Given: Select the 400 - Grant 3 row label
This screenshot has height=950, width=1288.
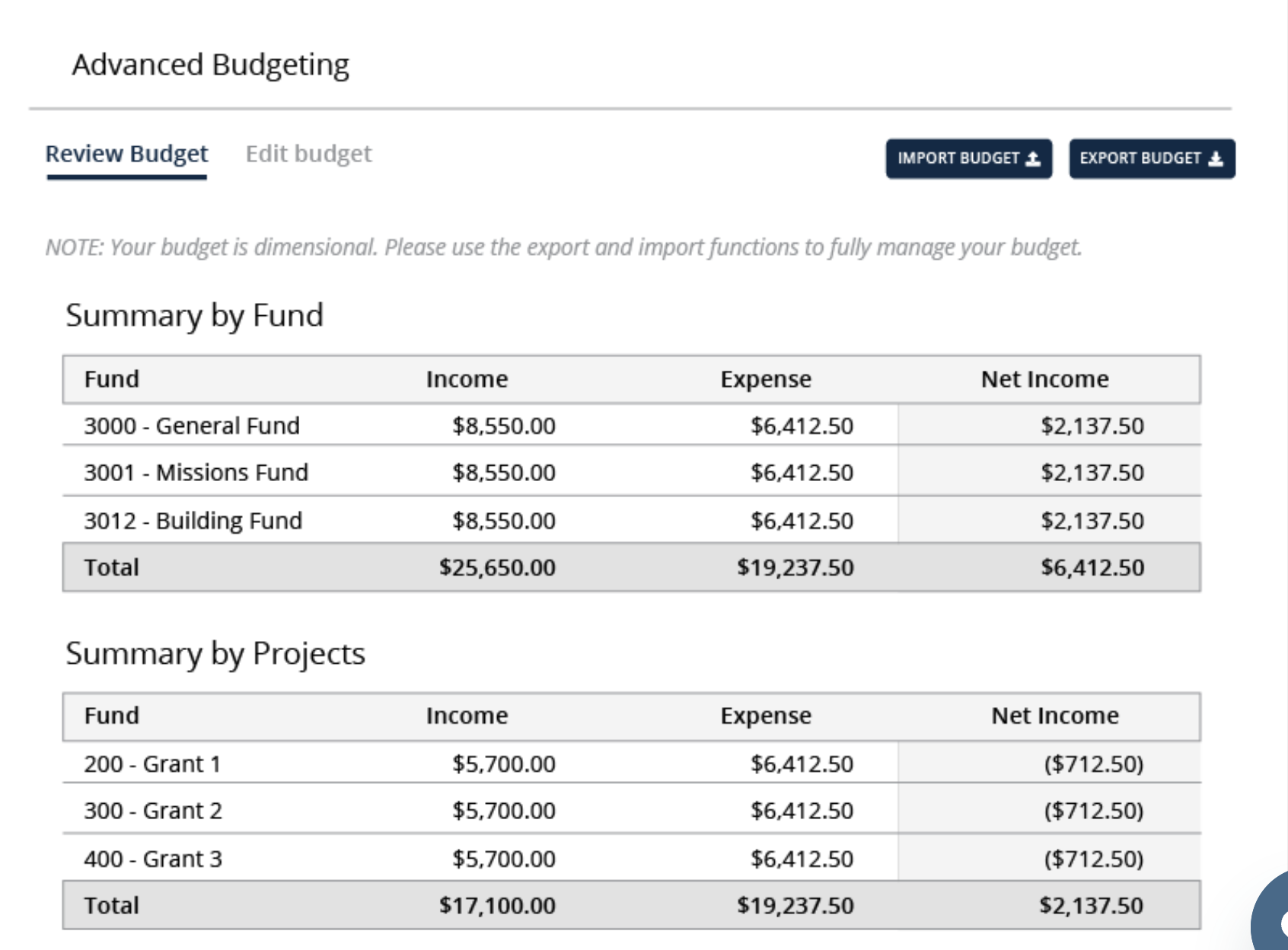Looking at the screenshot, I should [x=153, y=859].
